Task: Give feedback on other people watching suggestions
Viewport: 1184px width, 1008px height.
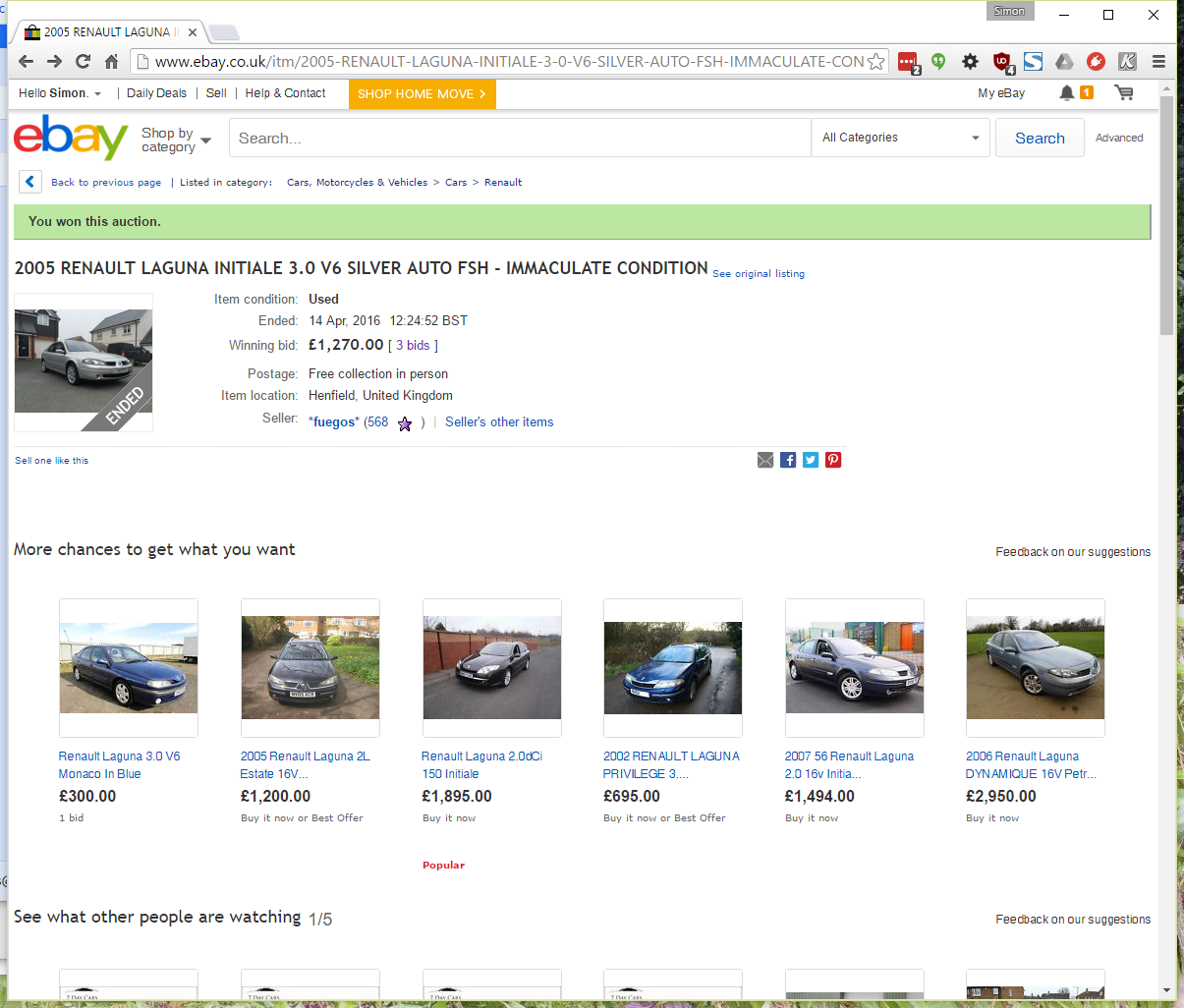Action: 1073,920
